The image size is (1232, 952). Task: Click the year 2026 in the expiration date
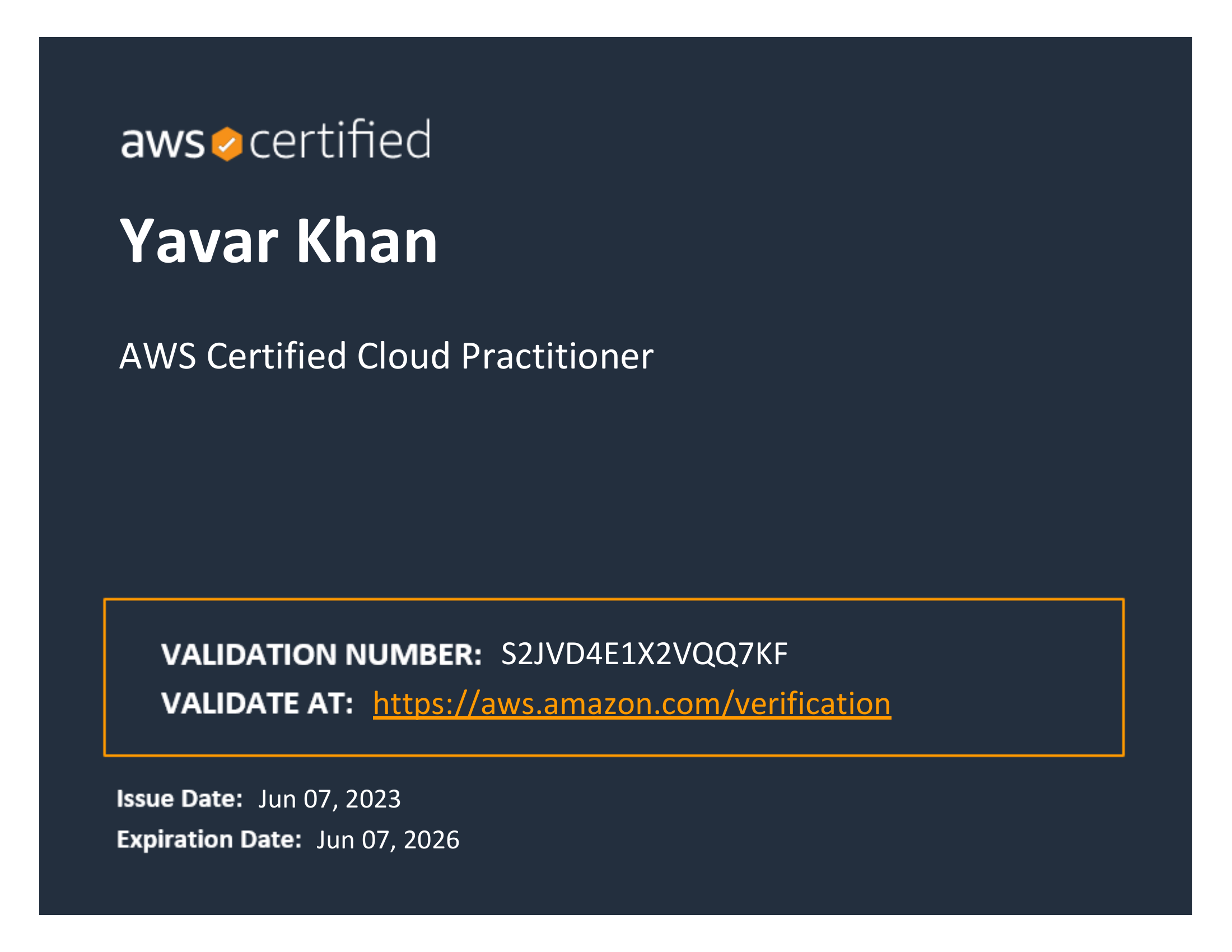click(x=432, y=841)
